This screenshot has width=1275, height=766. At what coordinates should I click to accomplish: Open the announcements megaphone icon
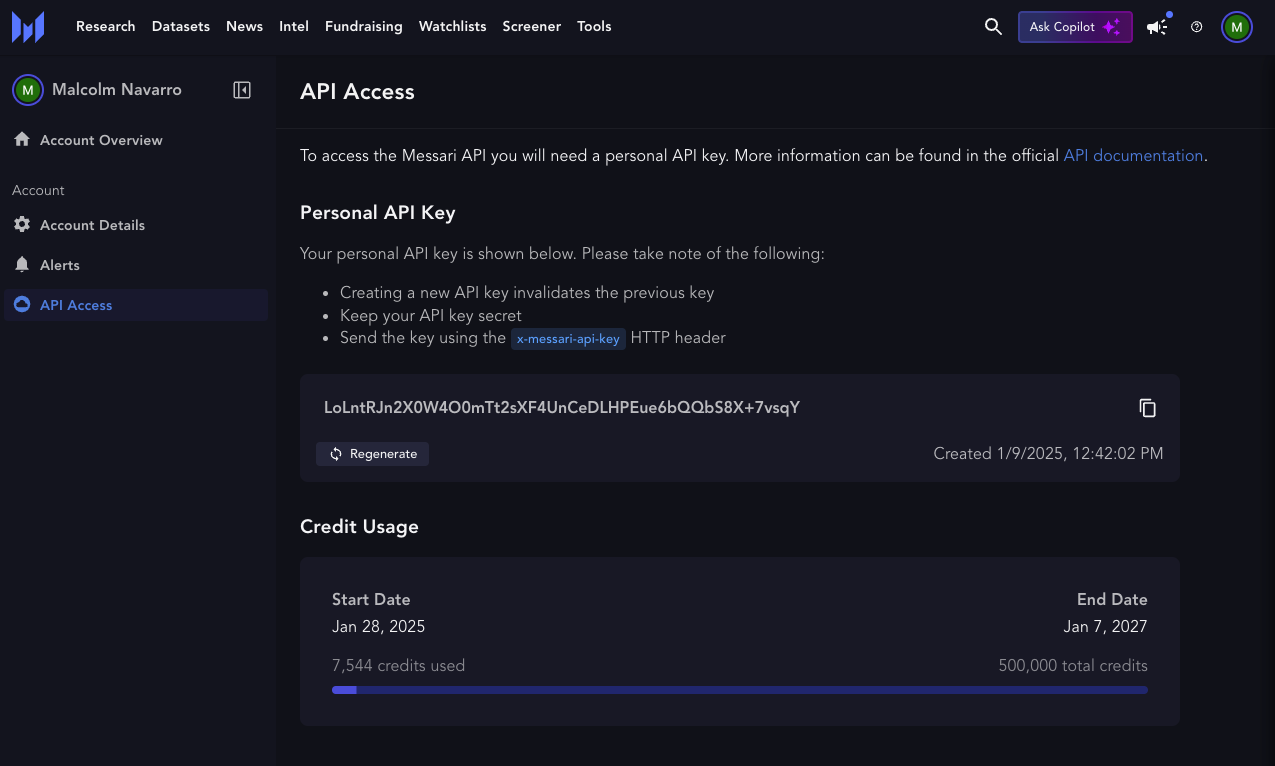click(x=1158, y=27)
